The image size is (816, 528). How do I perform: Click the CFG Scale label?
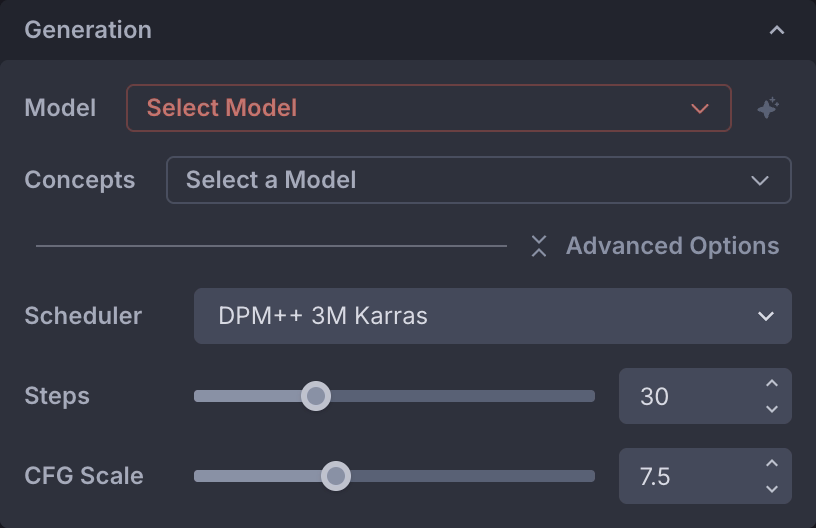(83, 476)
